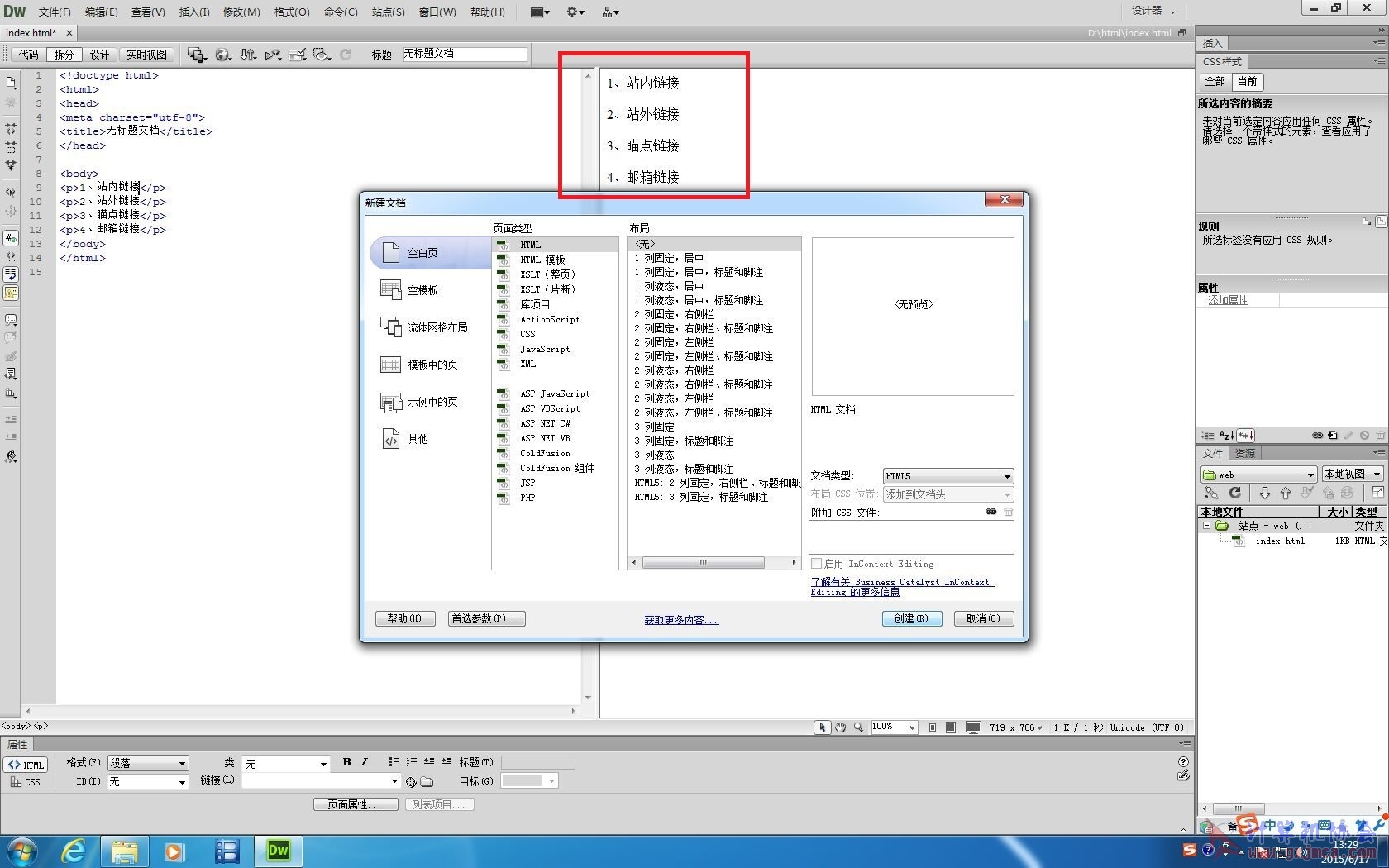The width and height of the screenshot is (1389, 868).
Task: Click the get files down-arrow icon
Action: point(1264,494)
